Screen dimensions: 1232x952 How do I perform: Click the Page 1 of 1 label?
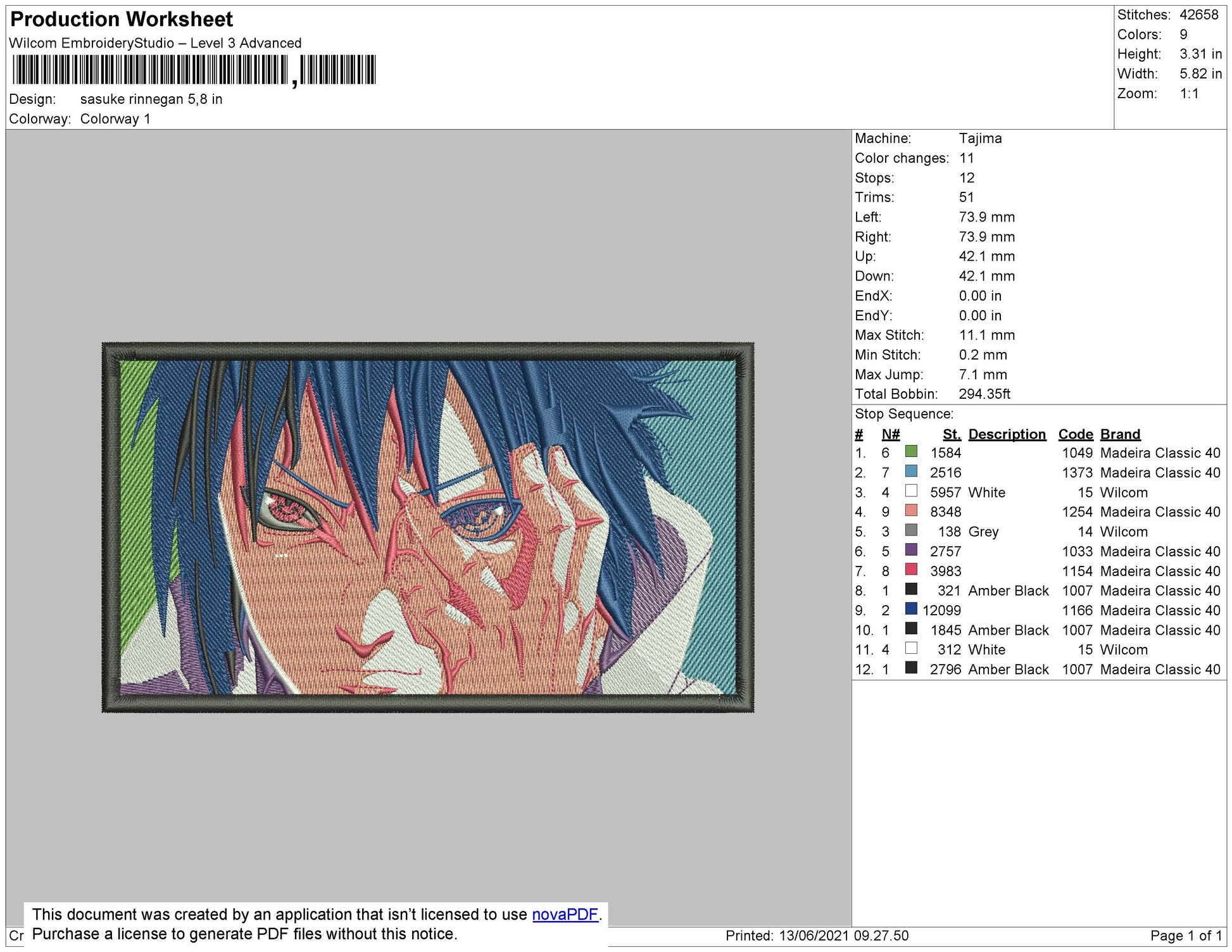click(x=1190, y=934)
